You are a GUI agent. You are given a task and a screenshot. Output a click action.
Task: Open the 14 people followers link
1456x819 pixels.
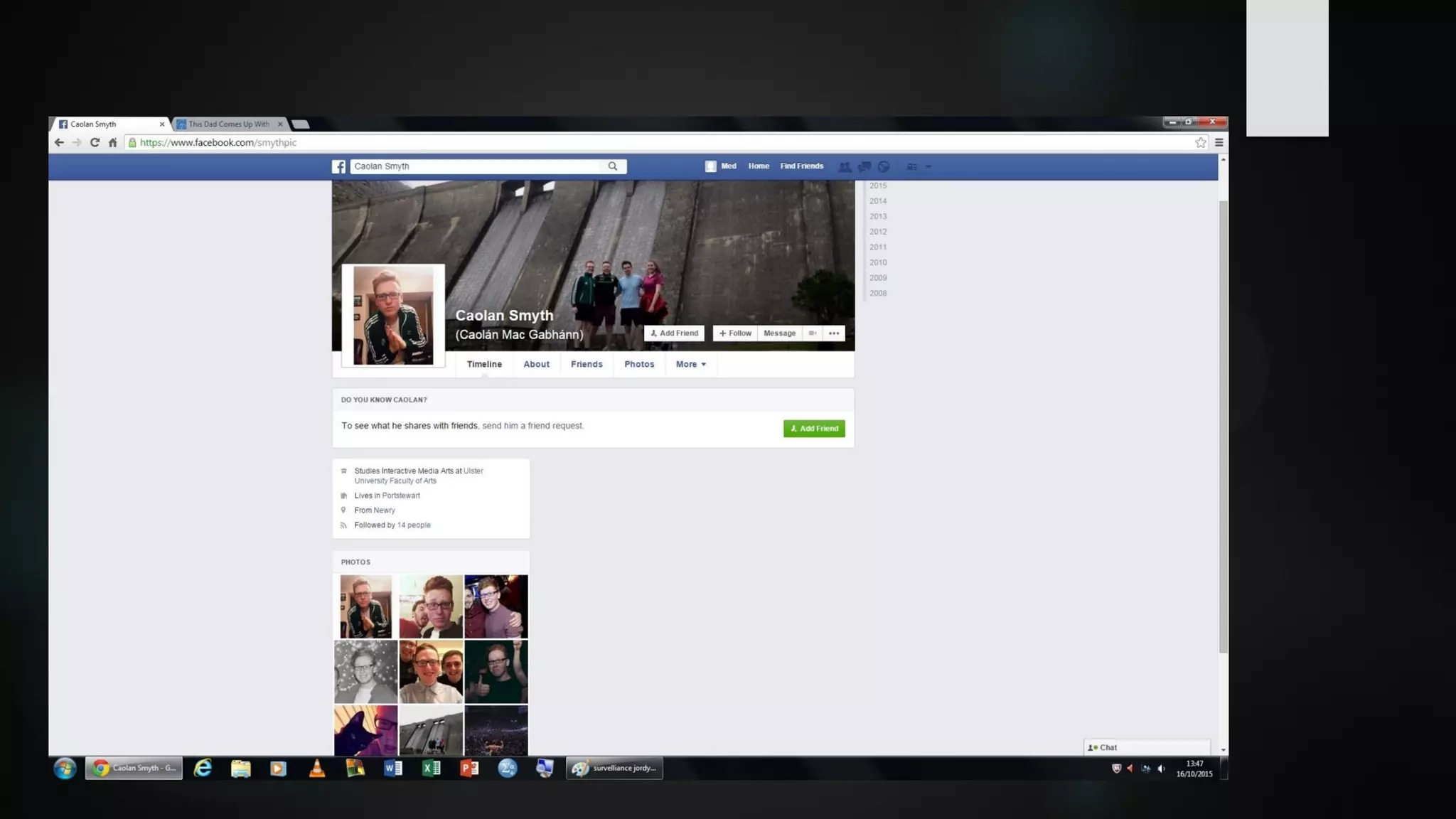414,525
